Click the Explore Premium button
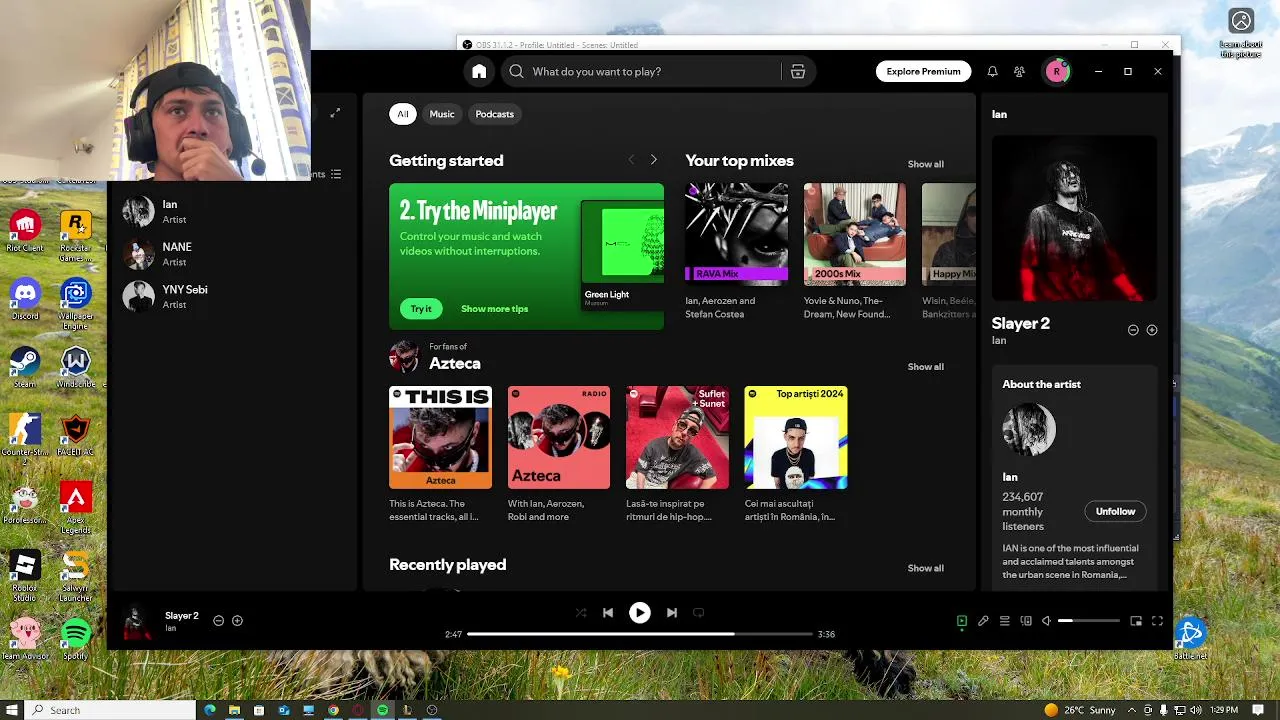1280x720 pixels. (x=923, y=71)
